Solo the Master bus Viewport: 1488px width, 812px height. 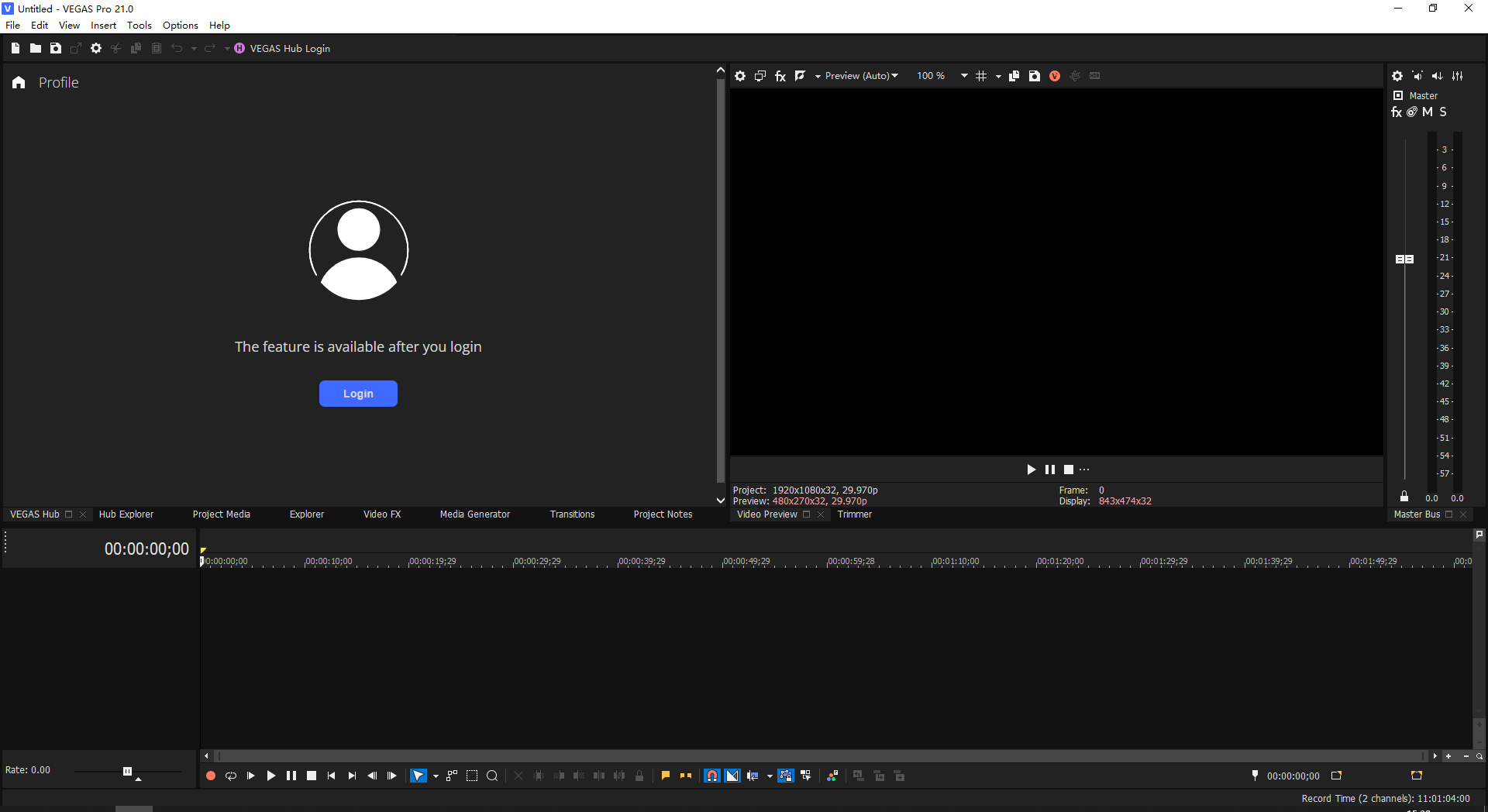coord(1443,112)
